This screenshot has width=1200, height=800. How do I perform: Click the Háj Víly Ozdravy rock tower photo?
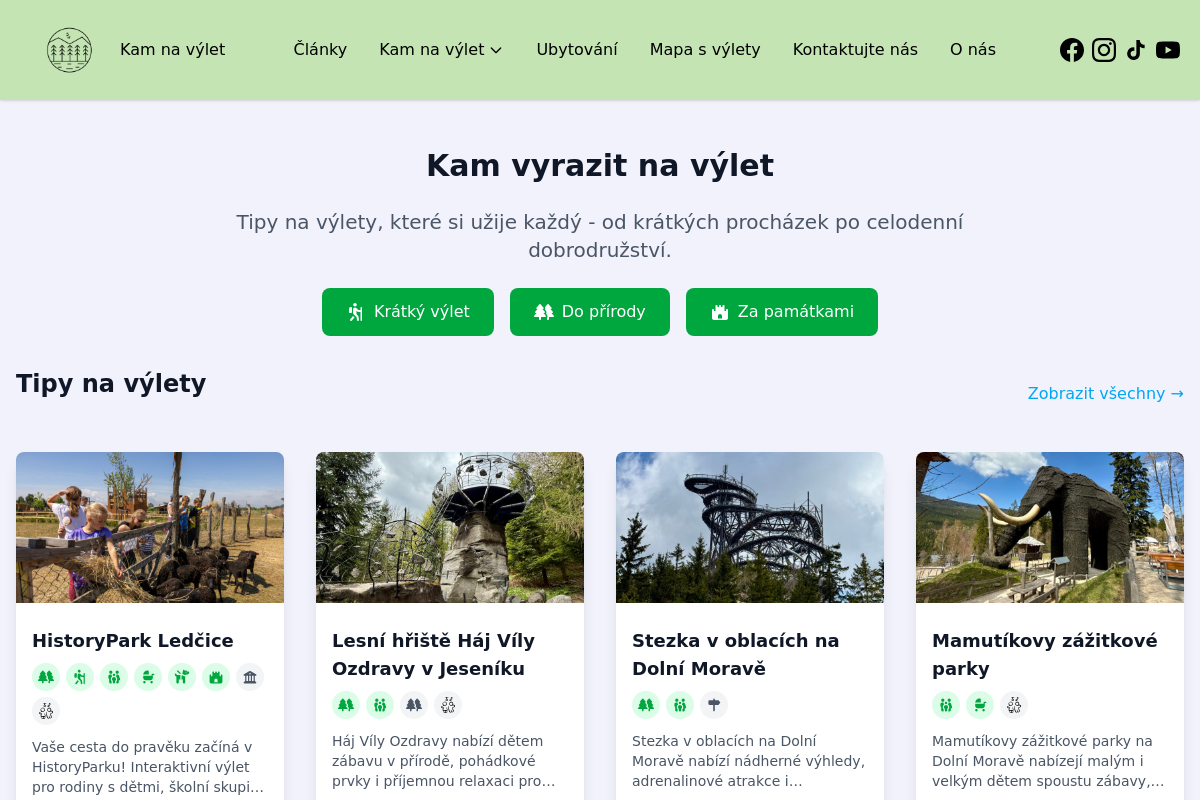450,527
